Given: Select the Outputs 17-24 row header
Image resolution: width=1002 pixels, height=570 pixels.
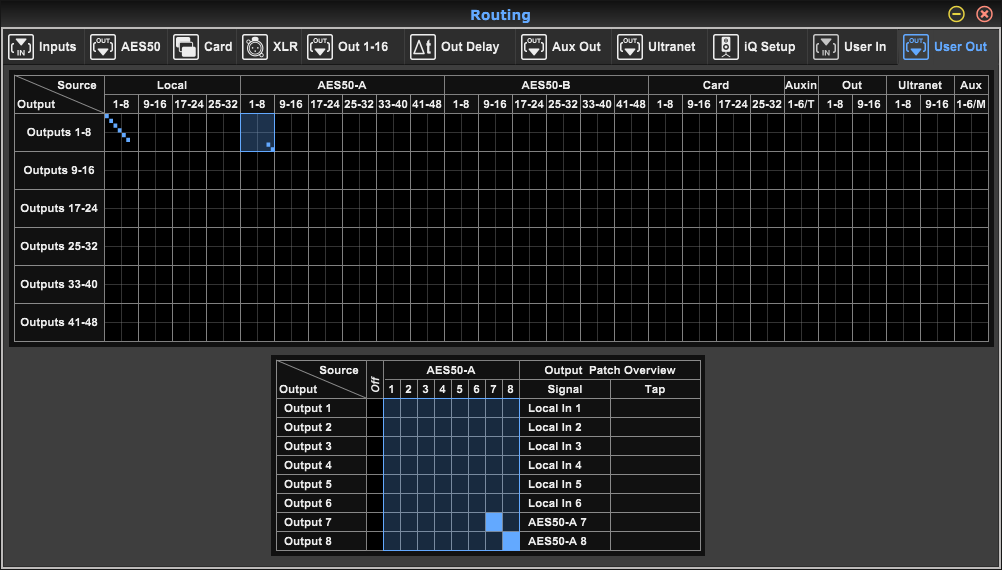Looking at the screenshot, I should [x=59, y=208].
